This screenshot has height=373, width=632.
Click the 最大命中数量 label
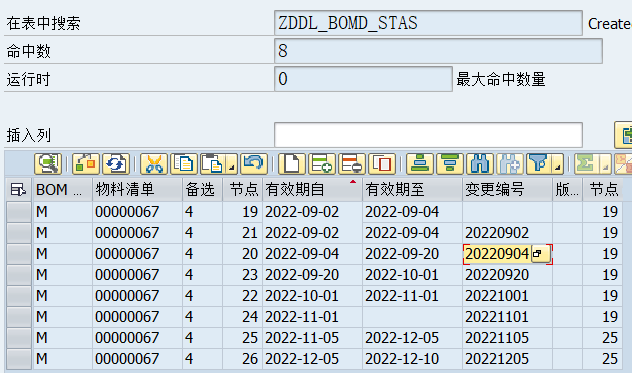coord(501,79)
